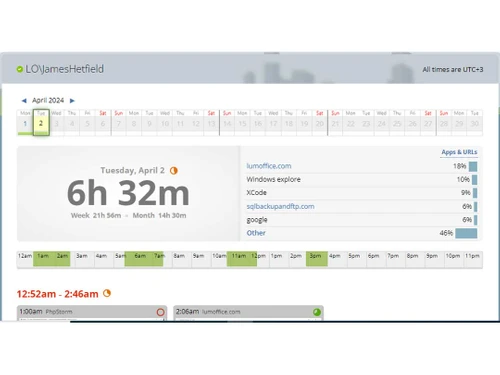500x375 pixels.
Task: Go to next month arrow
Action: point(72,101)
